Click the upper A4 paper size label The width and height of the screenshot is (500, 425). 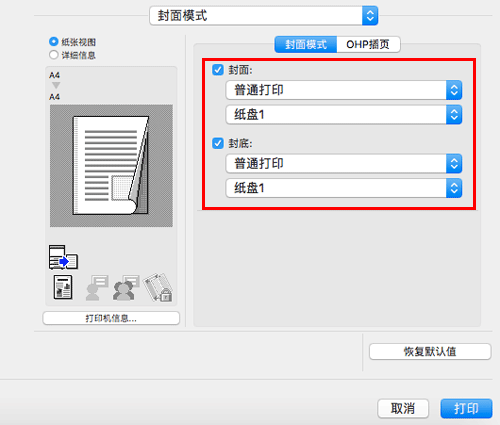54,75
